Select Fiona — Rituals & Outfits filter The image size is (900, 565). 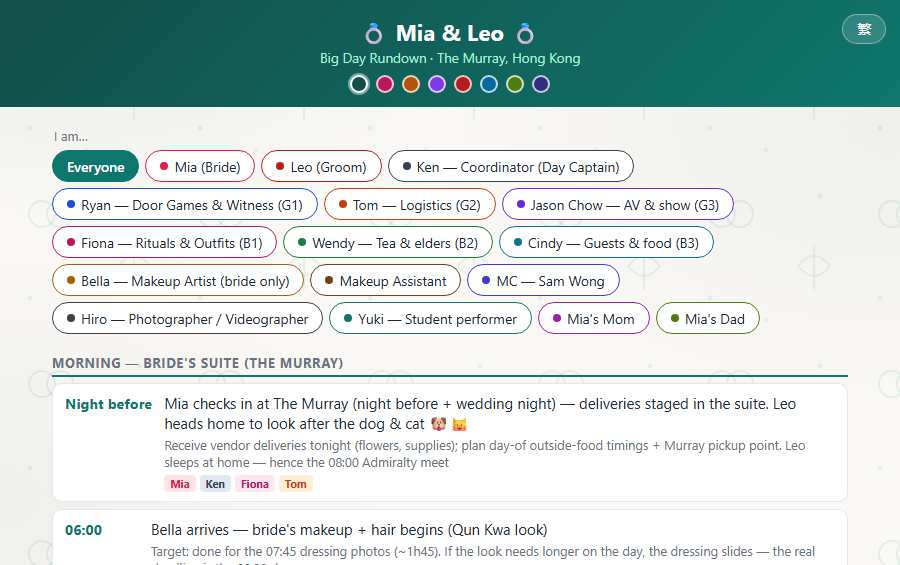164,242
